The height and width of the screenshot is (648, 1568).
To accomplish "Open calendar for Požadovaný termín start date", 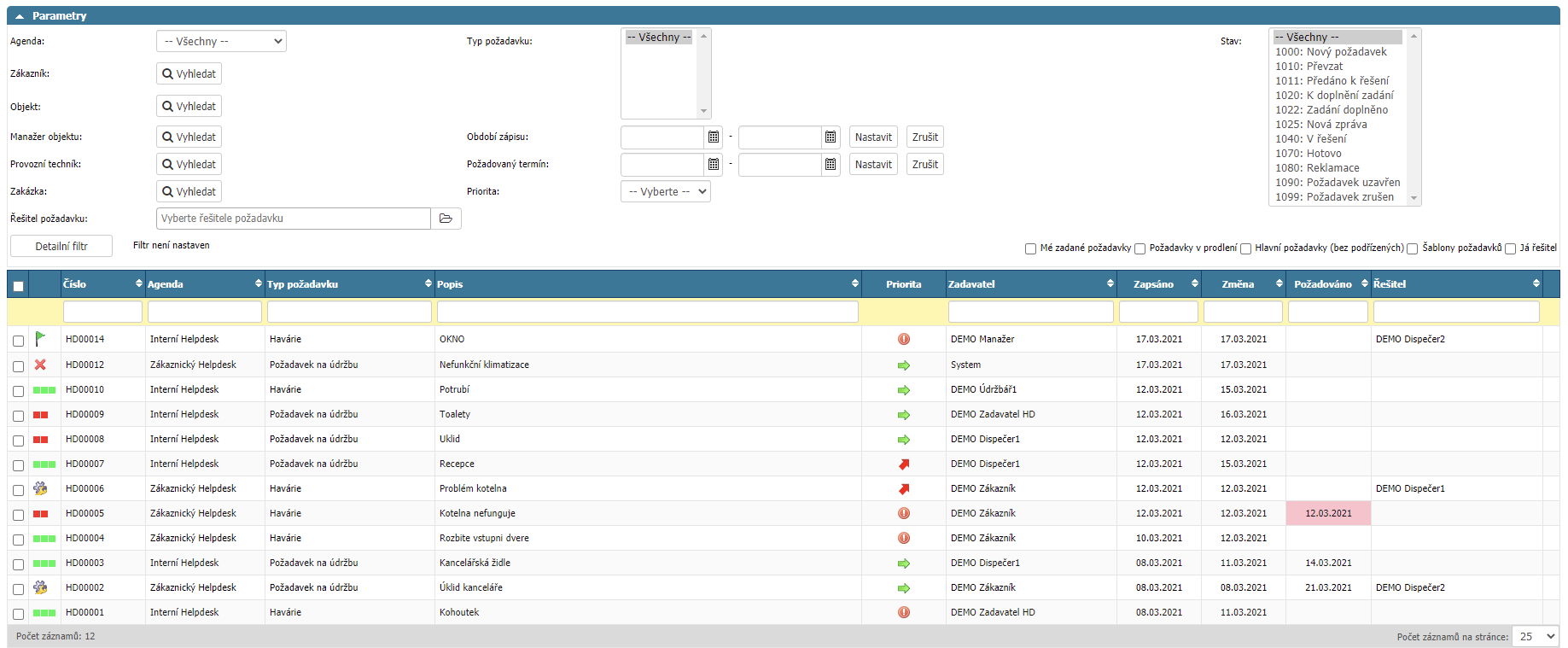I will [x=714, y=165].
